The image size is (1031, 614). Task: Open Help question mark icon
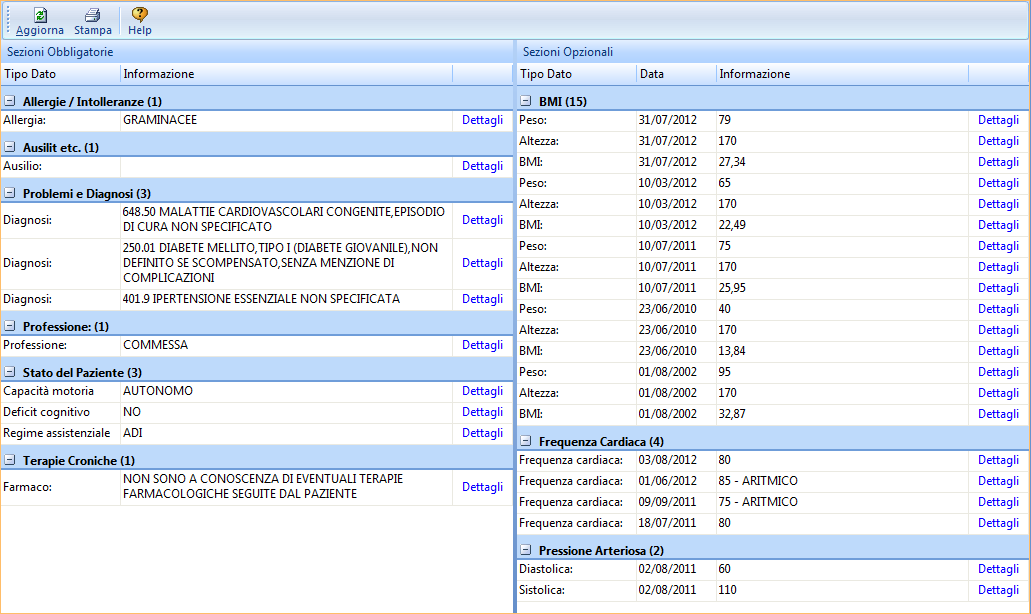click(x=139, y=15)
